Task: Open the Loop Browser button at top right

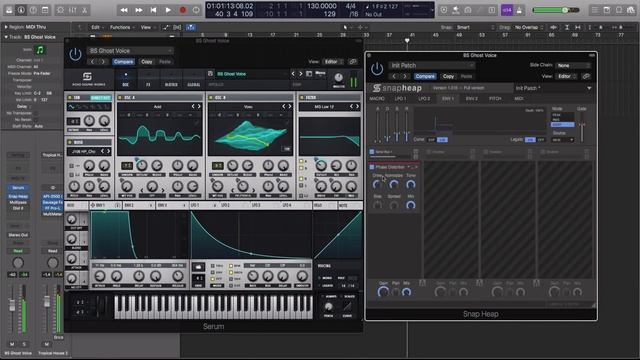Action: [619, 10]
